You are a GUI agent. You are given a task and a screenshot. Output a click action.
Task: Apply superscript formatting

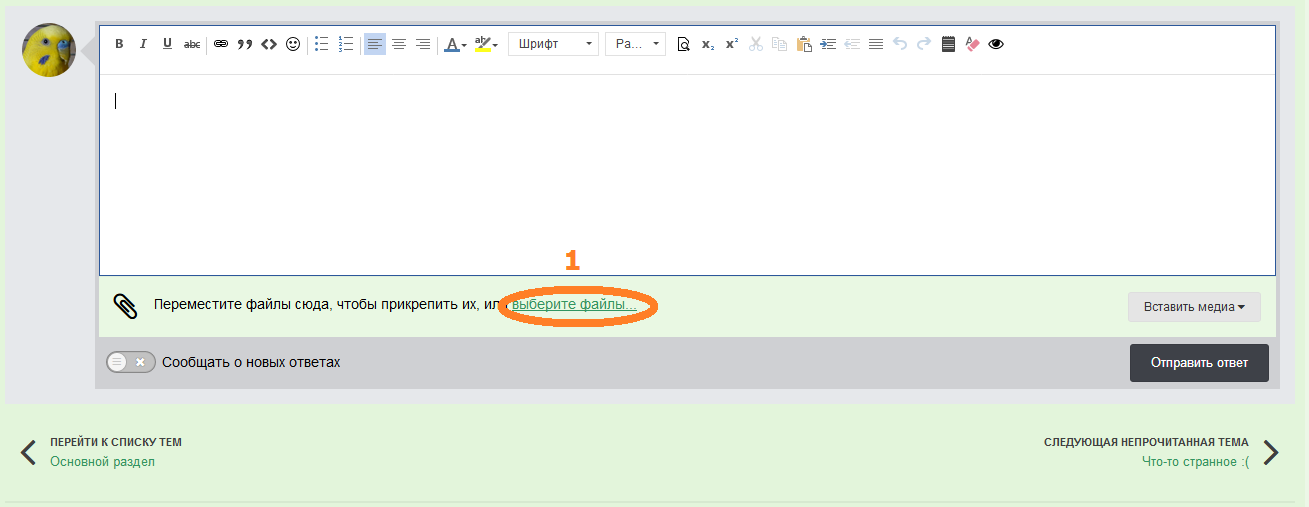point(732,44)
